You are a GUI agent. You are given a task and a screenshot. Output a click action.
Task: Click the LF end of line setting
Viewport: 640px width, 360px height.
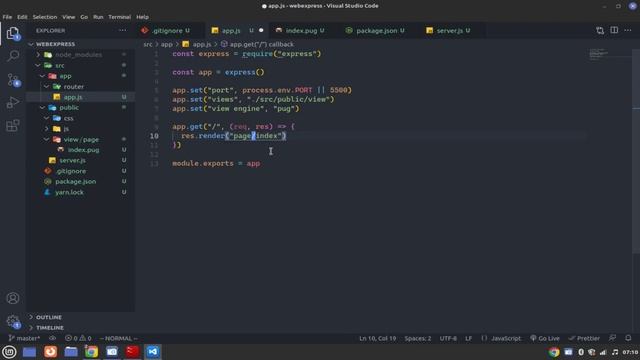point(469,338)
